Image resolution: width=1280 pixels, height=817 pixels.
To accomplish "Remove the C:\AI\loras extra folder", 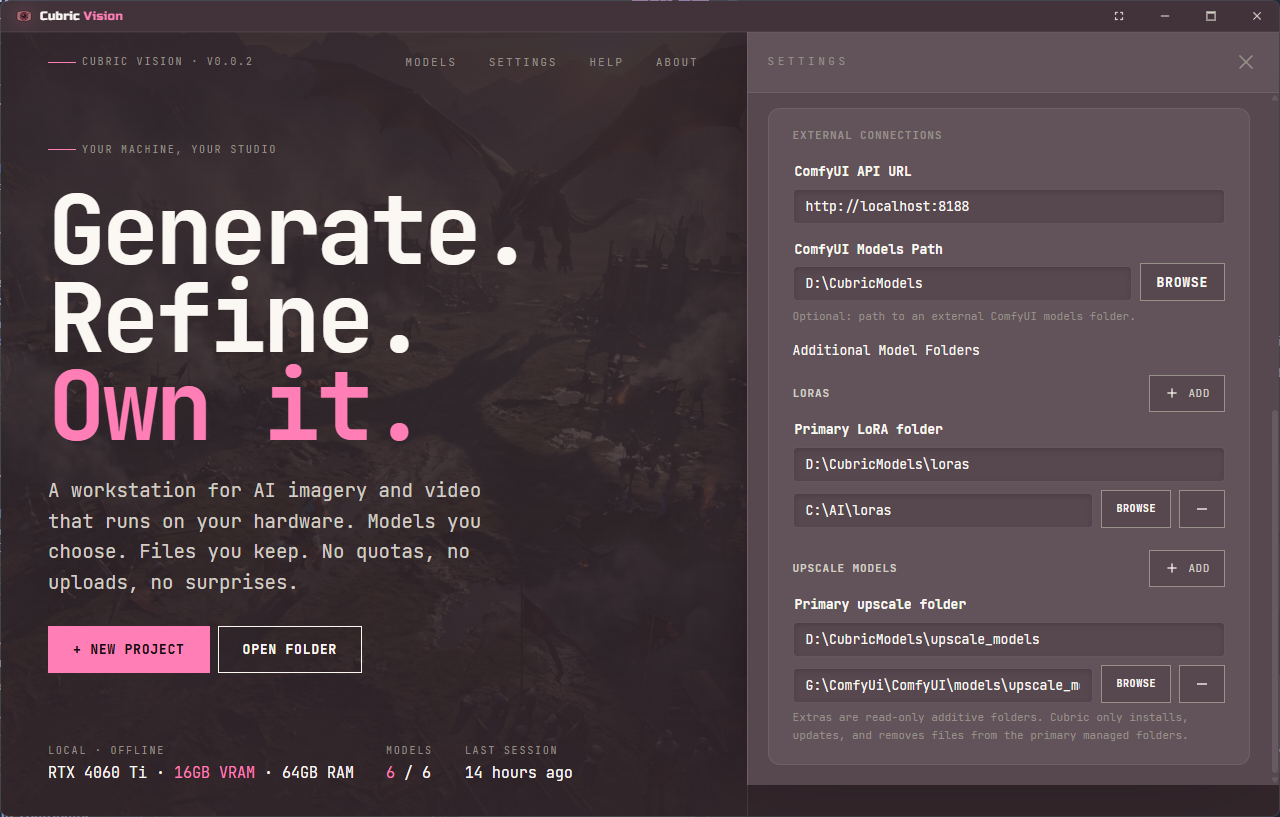I will tap(1202, 509).
